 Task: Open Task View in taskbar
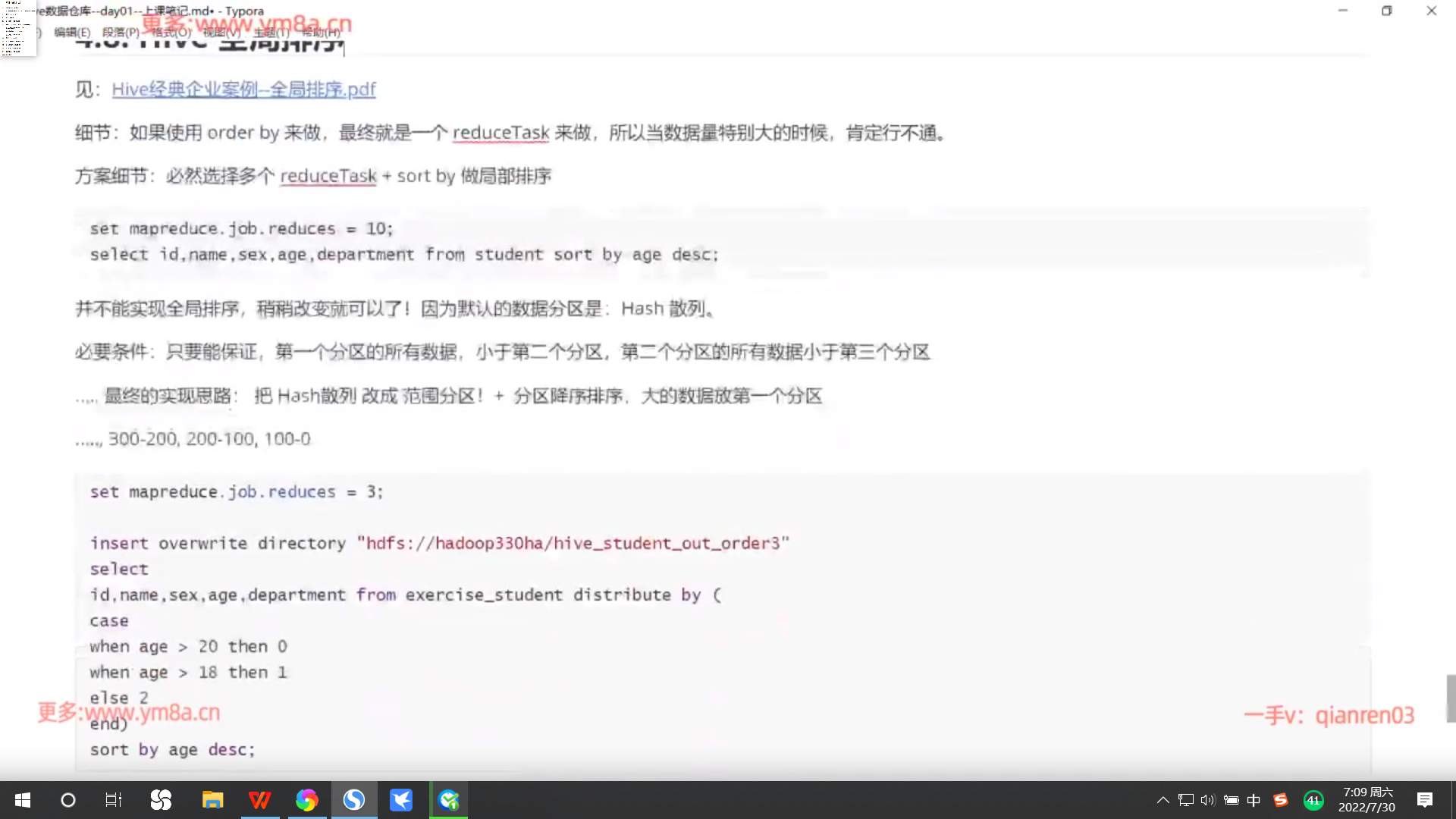click(114, 800)
